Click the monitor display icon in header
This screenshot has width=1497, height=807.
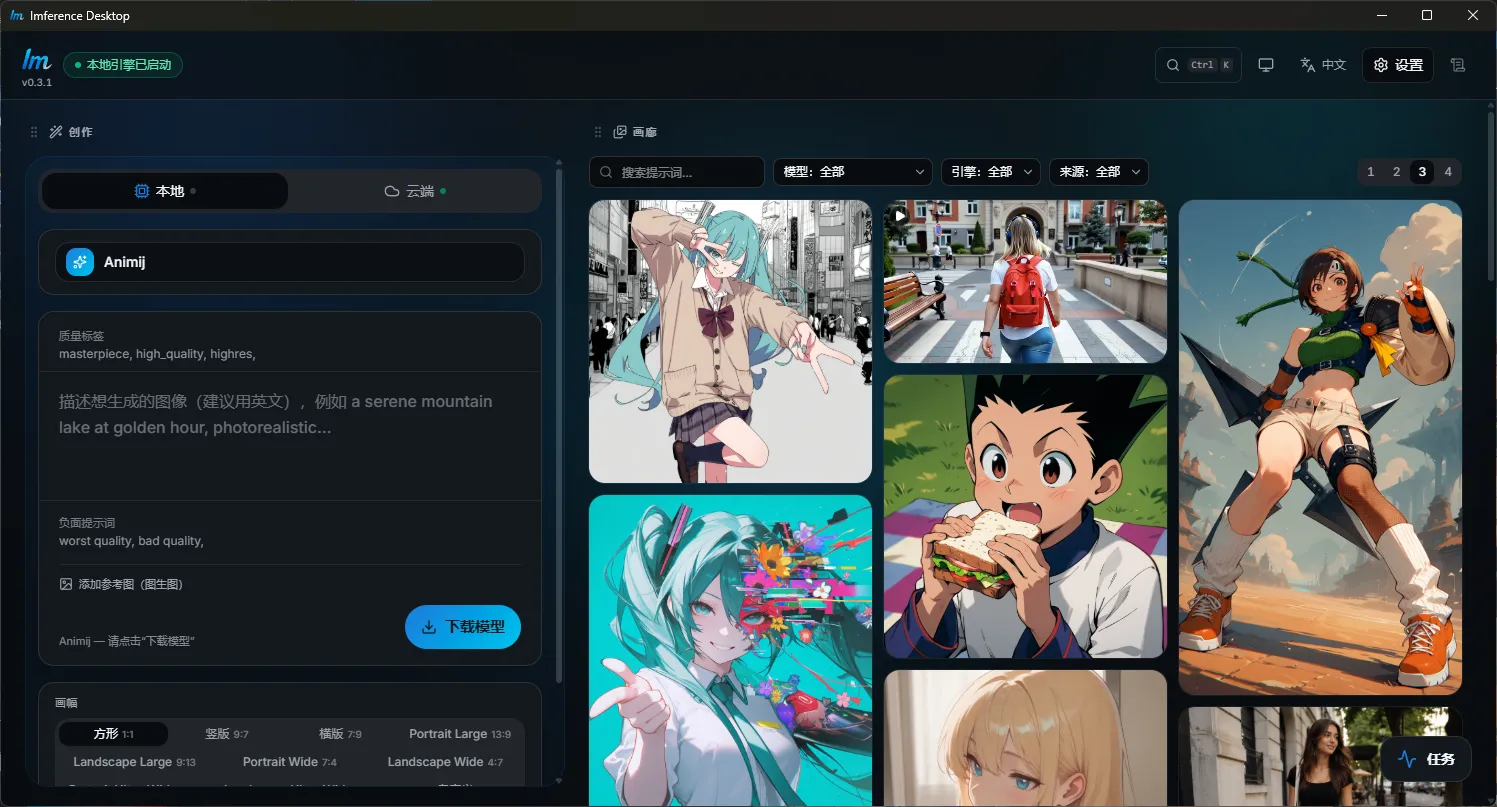click(x=1266, y=65)
